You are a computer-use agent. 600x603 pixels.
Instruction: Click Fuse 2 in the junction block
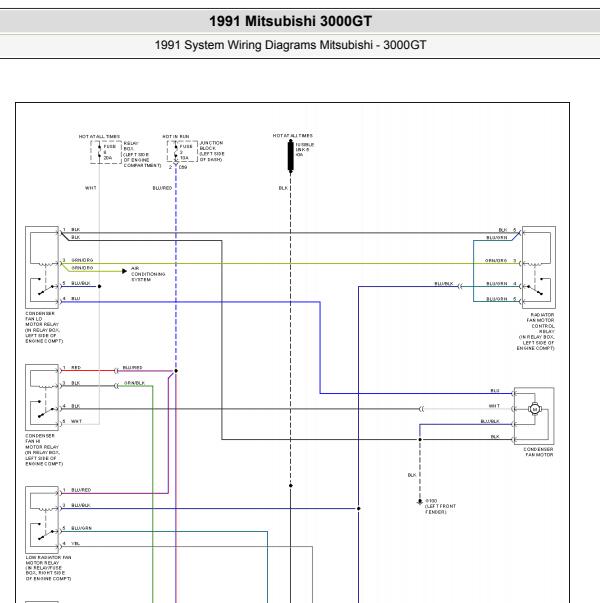[x=182, y=152]
